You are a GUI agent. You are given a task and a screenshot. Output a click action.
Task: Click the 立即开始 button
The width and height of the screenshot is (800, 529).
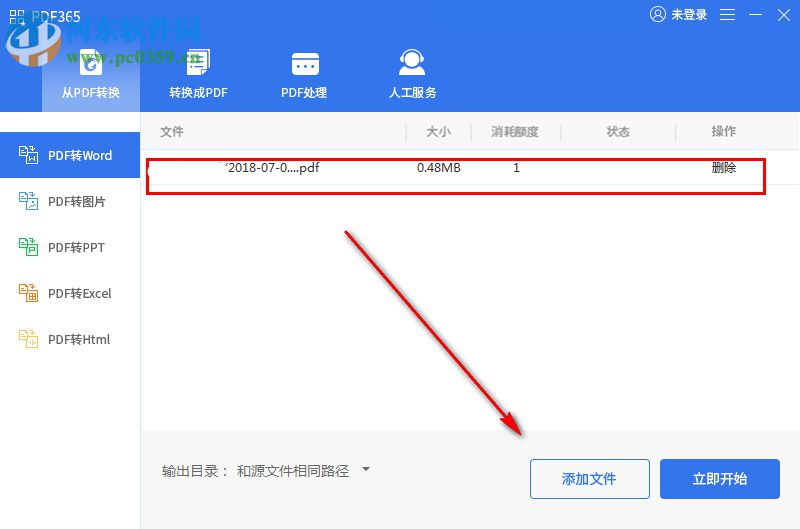tap(719, 479)
